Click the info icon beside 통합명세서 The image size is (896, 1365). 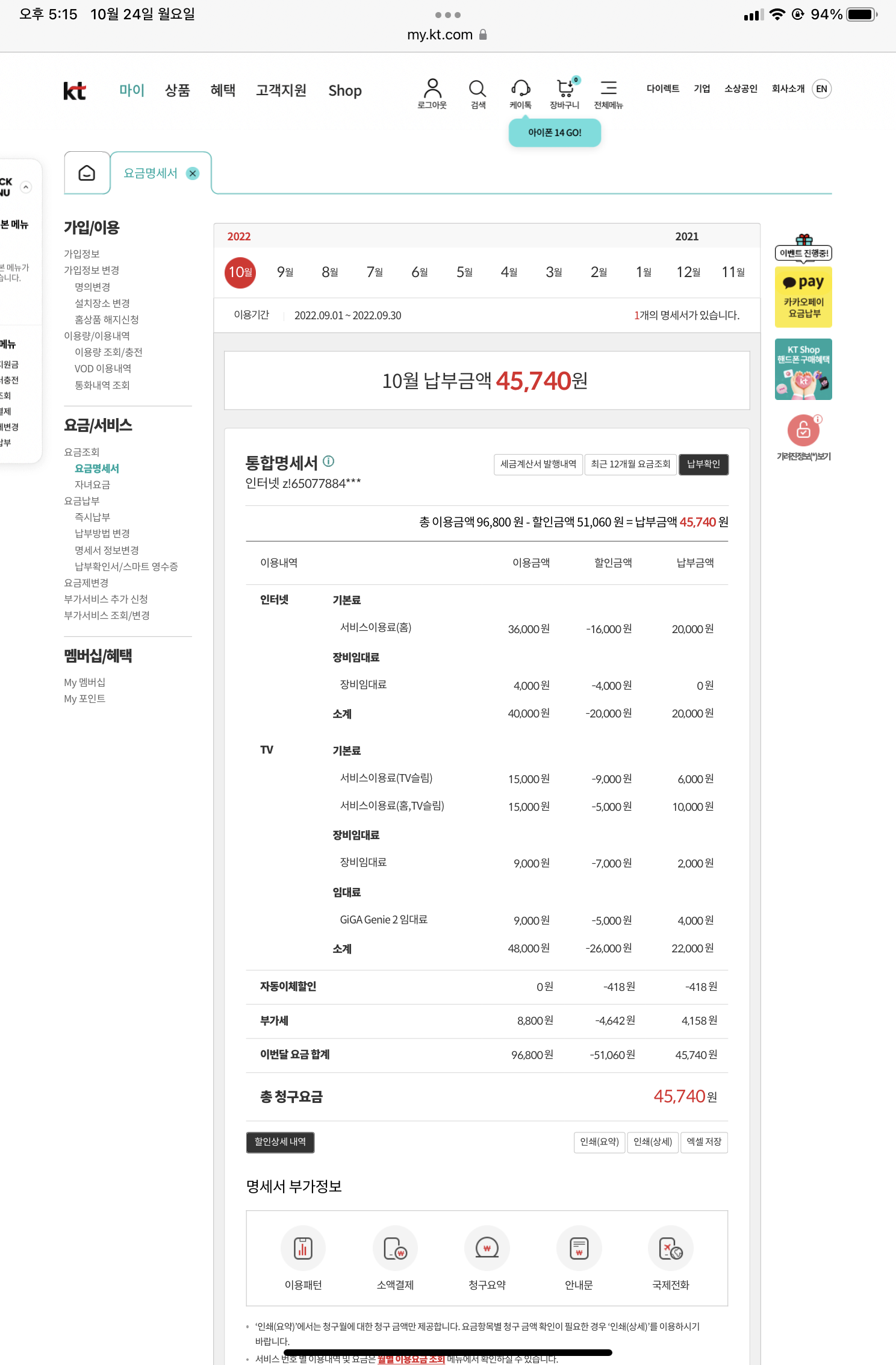pyautogui.click(x=328, y=461)
